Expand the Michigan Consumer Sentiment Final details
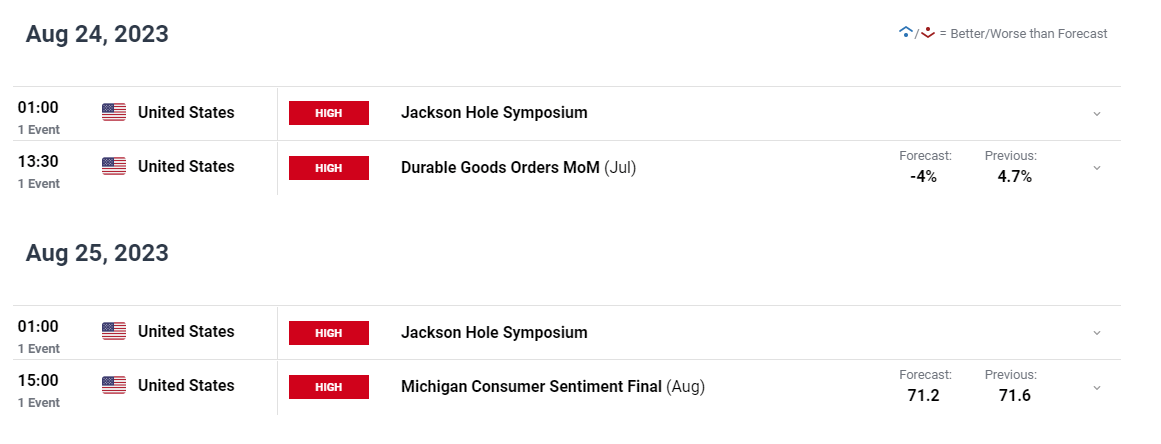This screenshot has height=444, width=1161. [x=1097, y=387]
